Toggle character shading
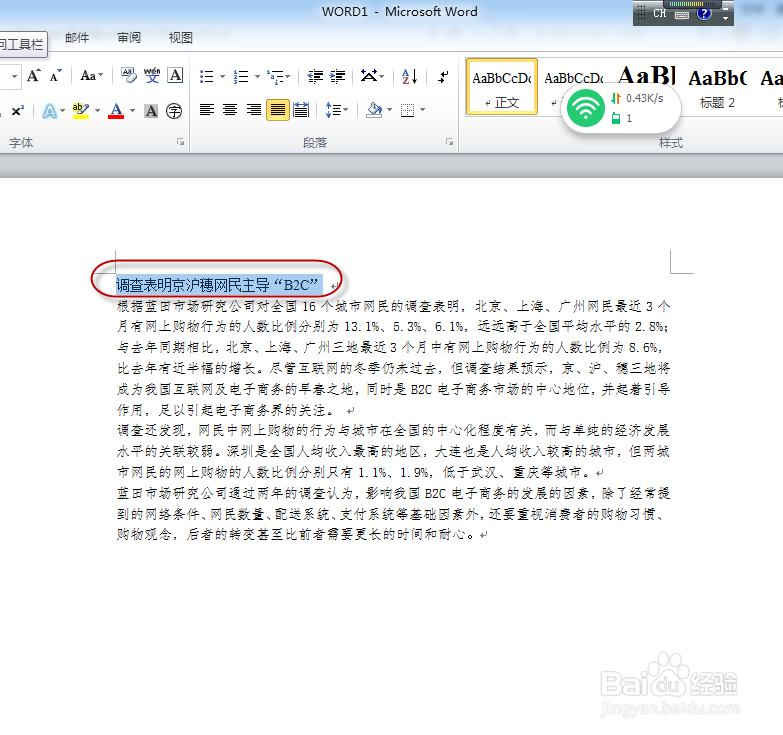Viewport: 783px width, 735px height. 151,110
